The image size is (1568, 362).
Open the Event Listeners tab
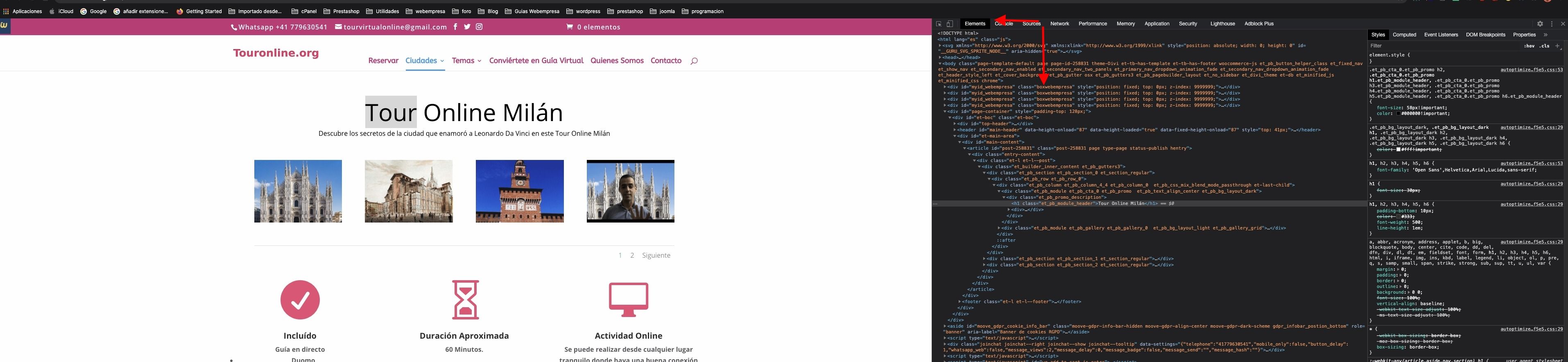1441,35
